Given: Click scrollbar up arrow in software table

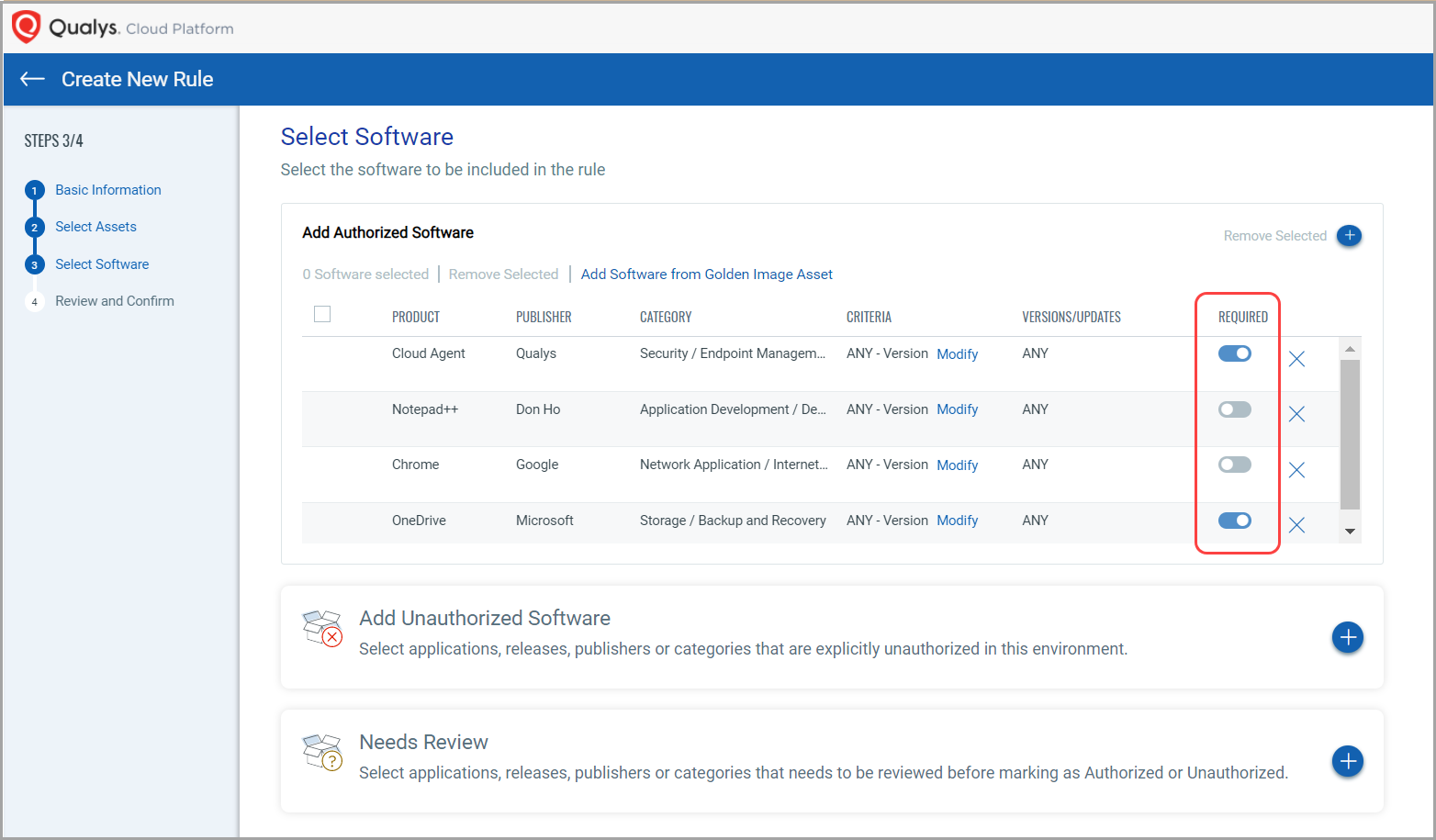Looking at the screenshot, I should (1350, 349).
